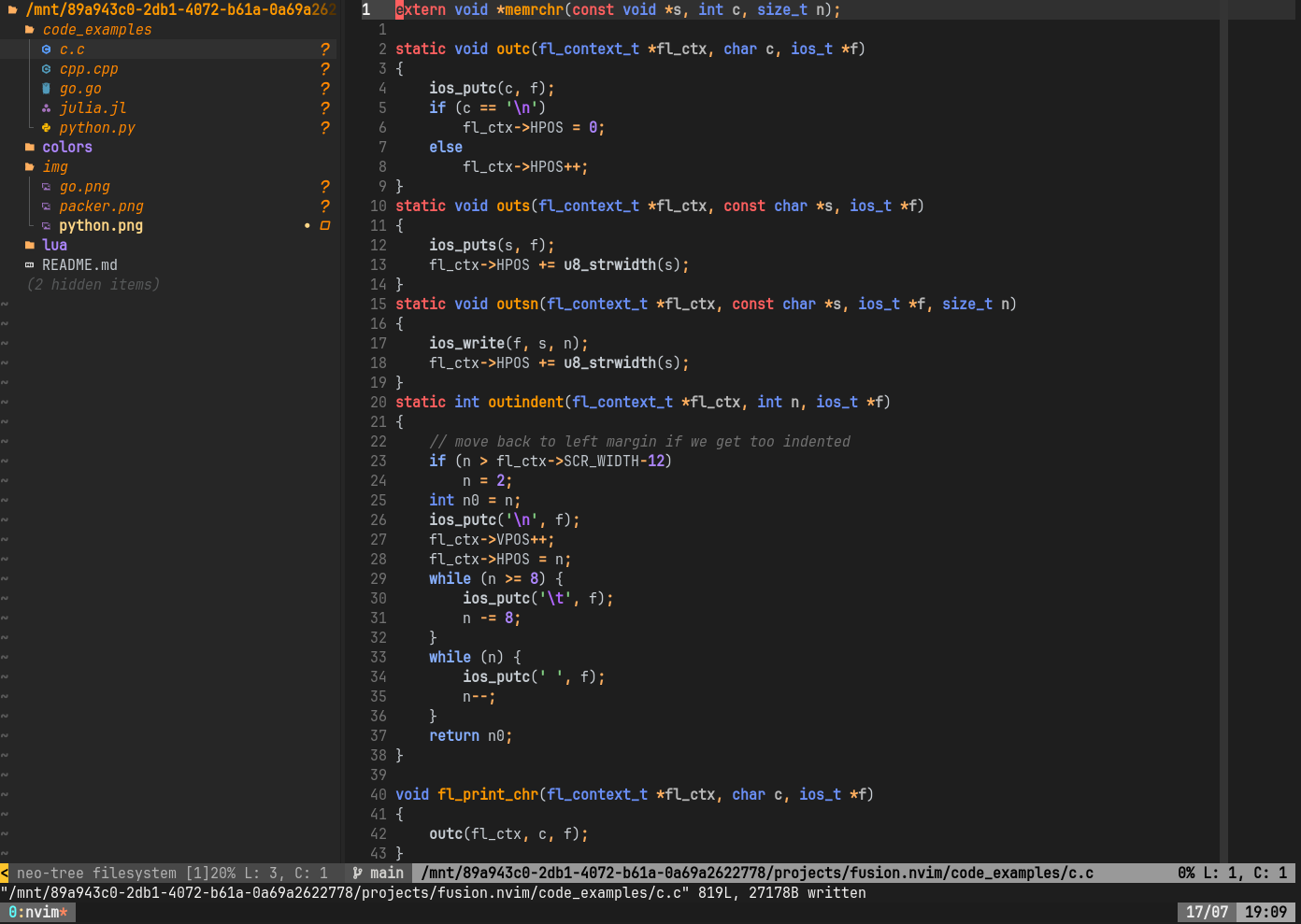Click the comment text on line 22
Viewport: 1301px width, 924px height.
coord(639,441)
